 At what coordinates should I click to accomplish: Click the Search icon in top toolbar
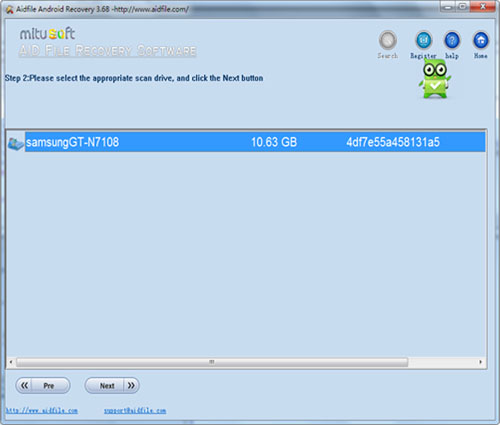[388, 40]
